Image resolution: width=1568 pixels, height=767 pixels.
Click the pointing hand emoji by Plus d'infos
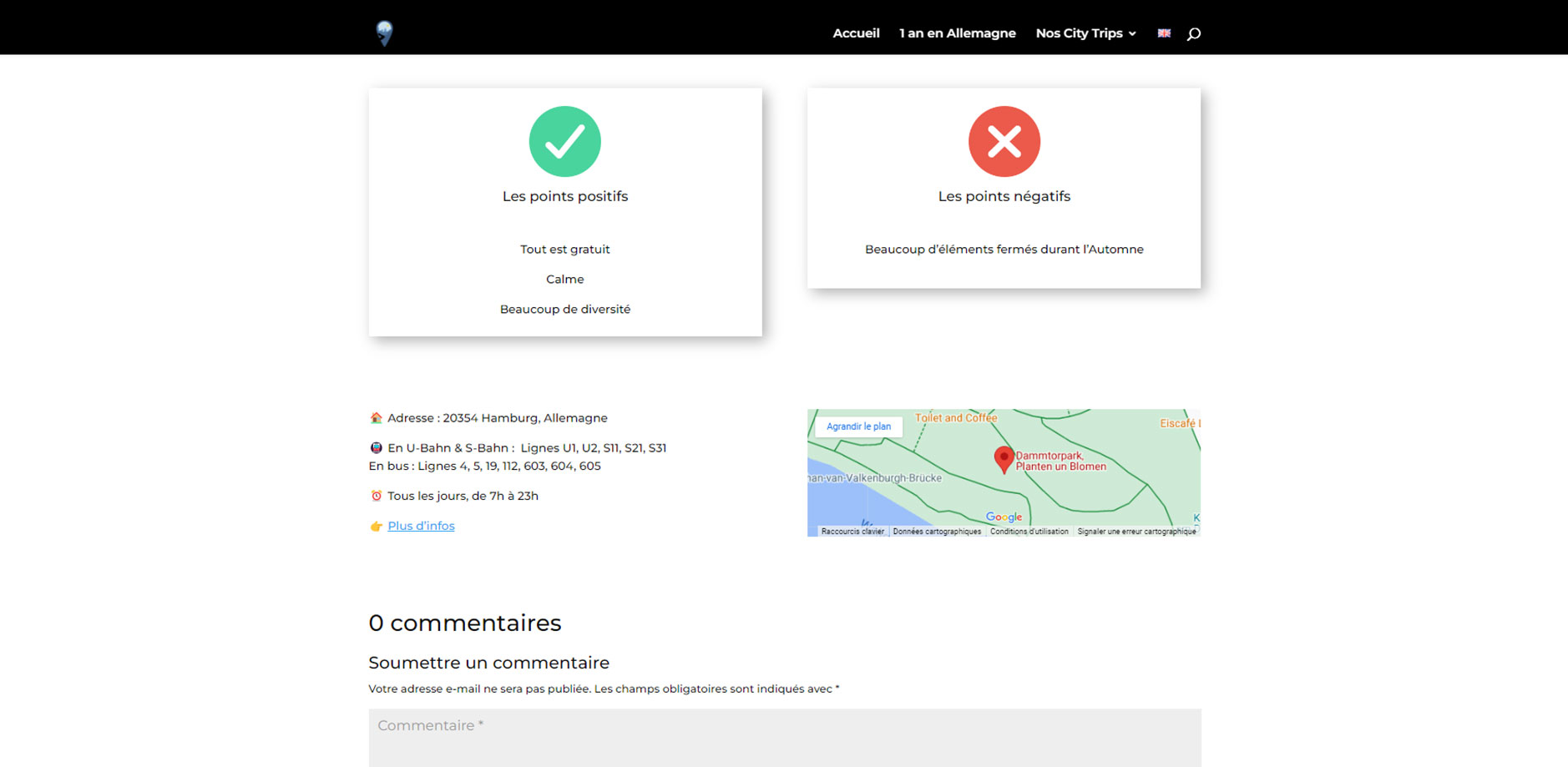[376, 527]
